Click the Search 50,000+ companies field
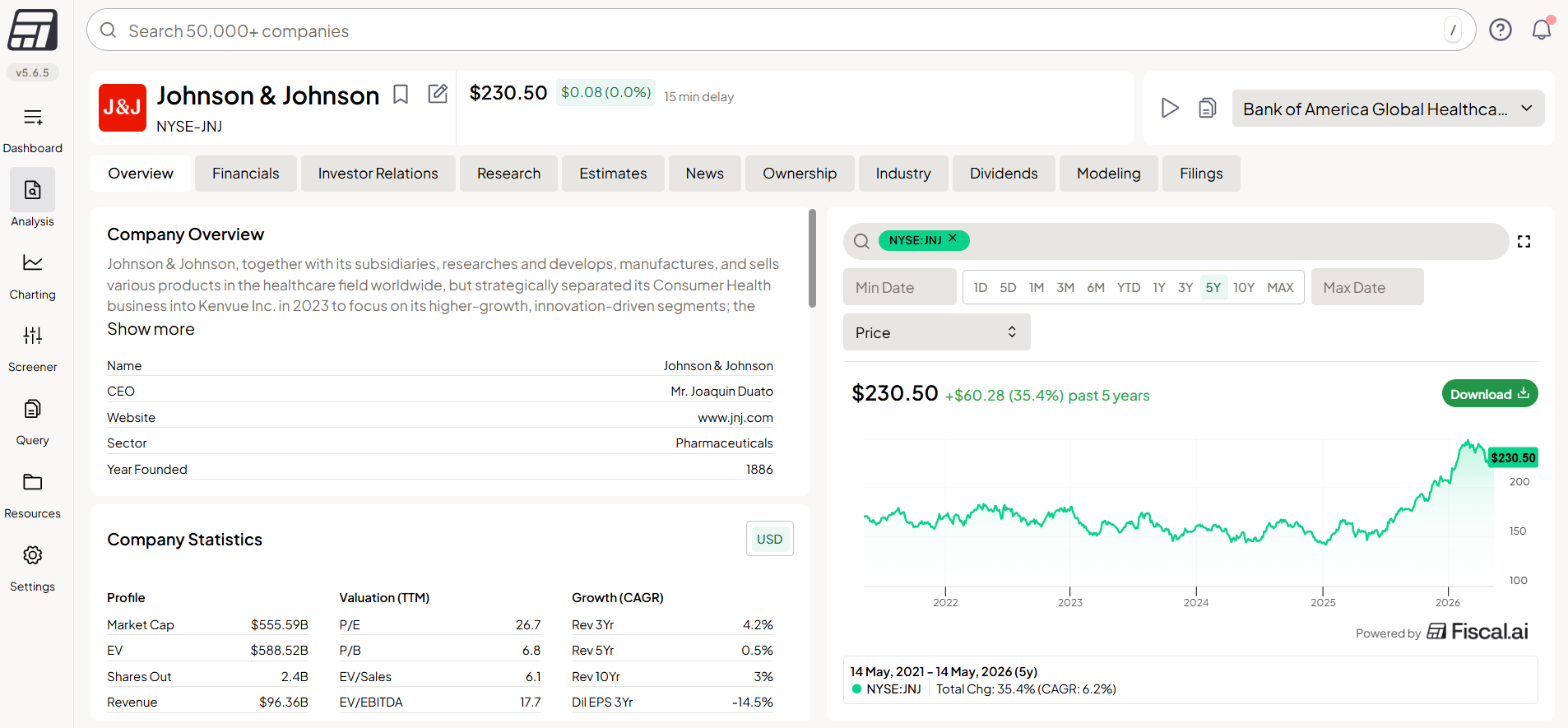 pos(782,30)
